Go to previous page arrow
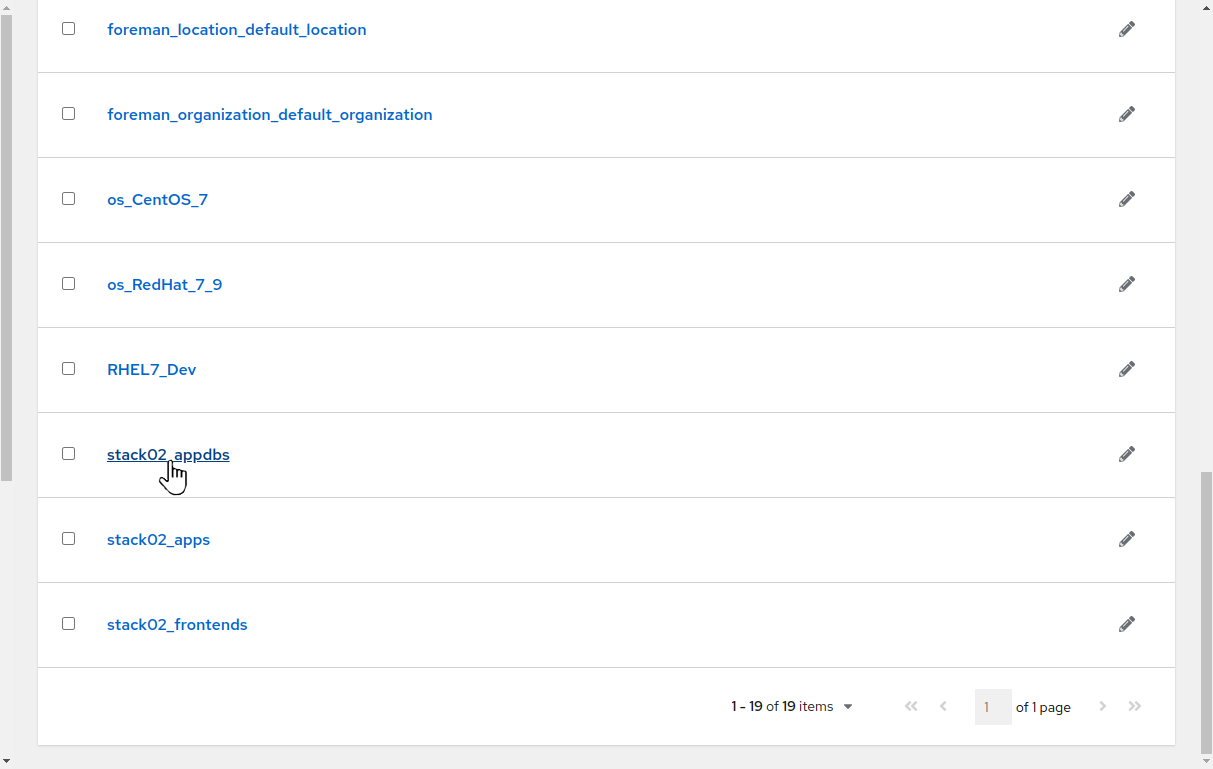 click(x=943, y=706)
